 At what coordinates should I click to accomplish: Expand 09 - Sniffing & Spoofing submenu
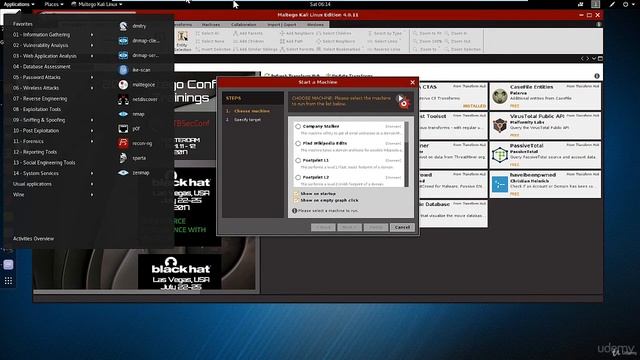point(53,120)
